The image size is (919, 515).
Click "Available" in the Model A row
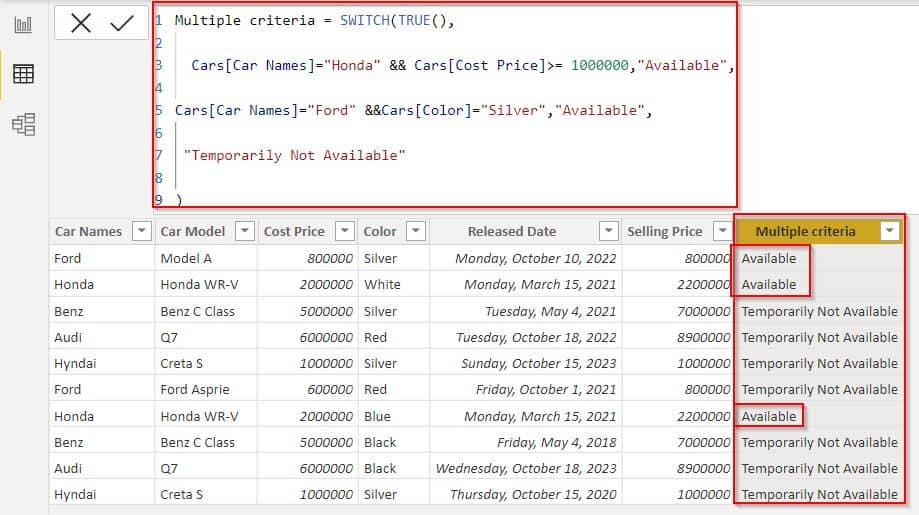coord(768,258)
